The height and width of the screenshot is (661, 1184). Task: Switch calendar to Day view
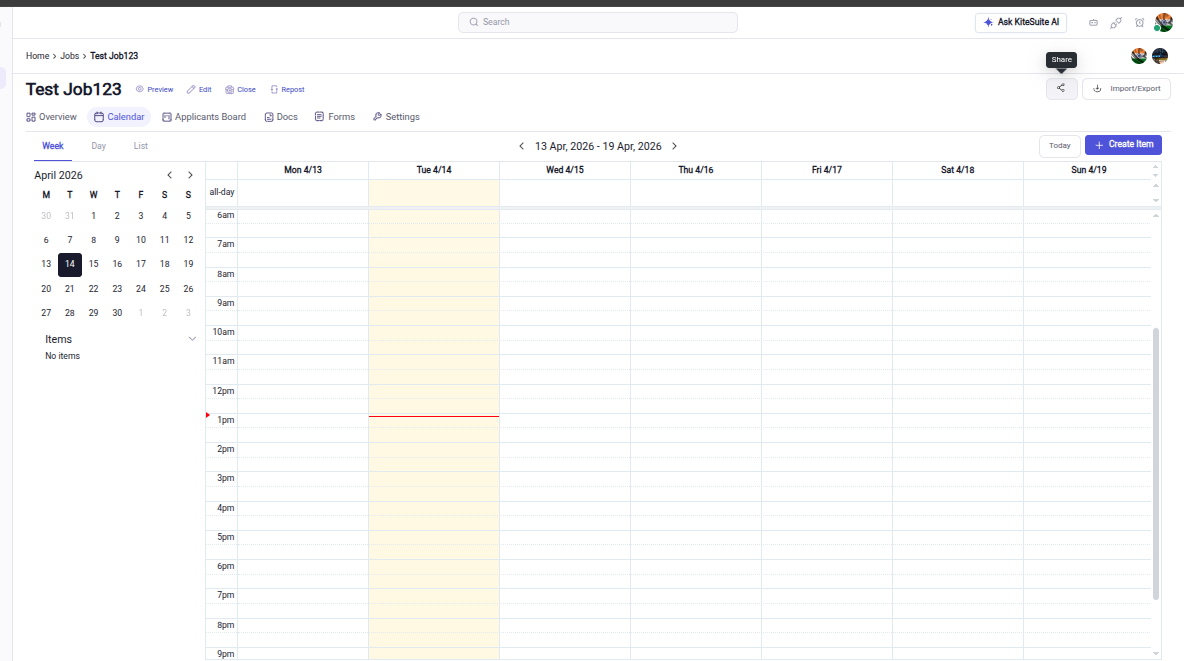pyautogui.click(x=98, y=146)
